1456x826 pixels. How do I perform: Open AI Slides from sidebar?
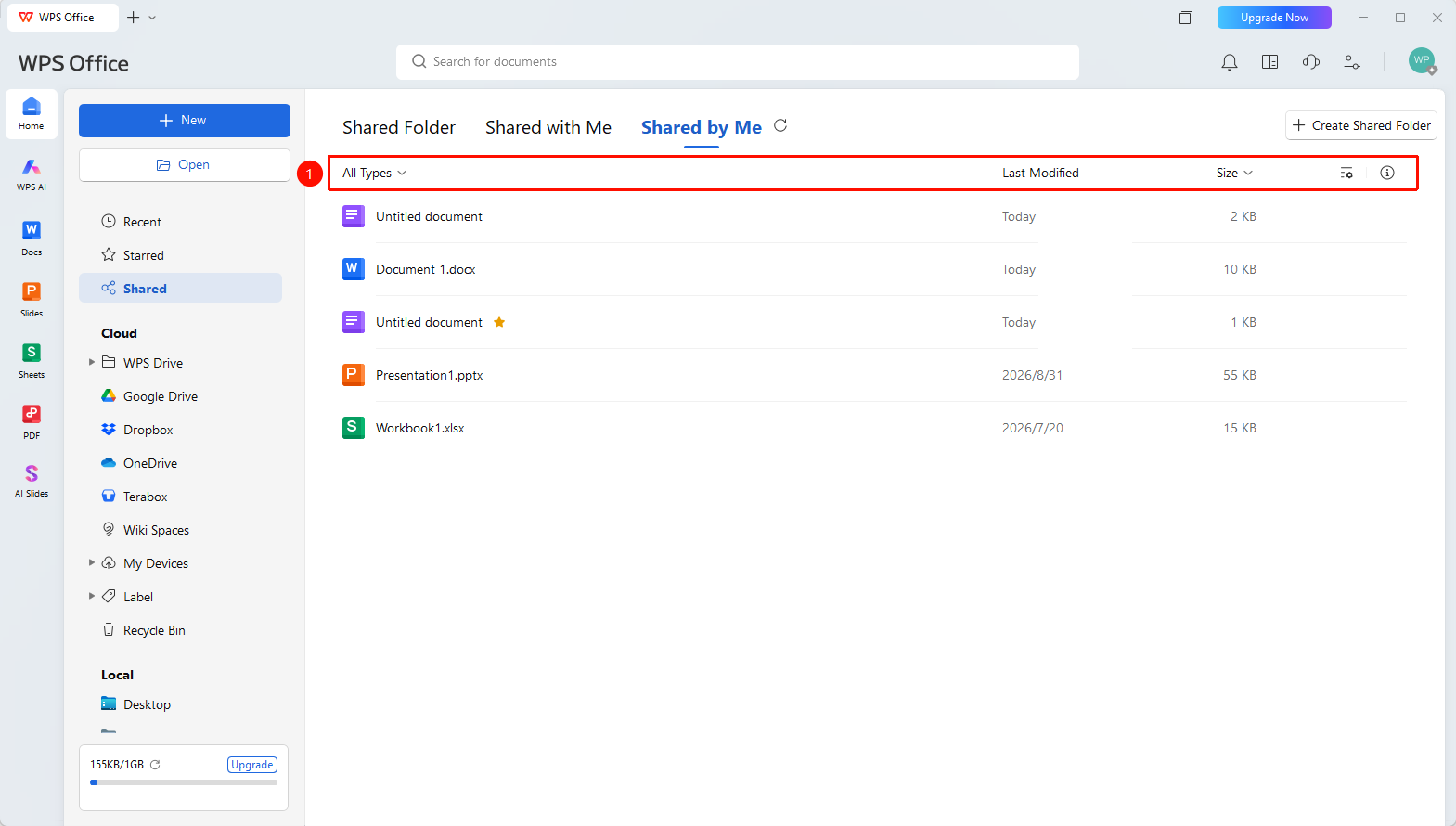click(x=32, y=481)
